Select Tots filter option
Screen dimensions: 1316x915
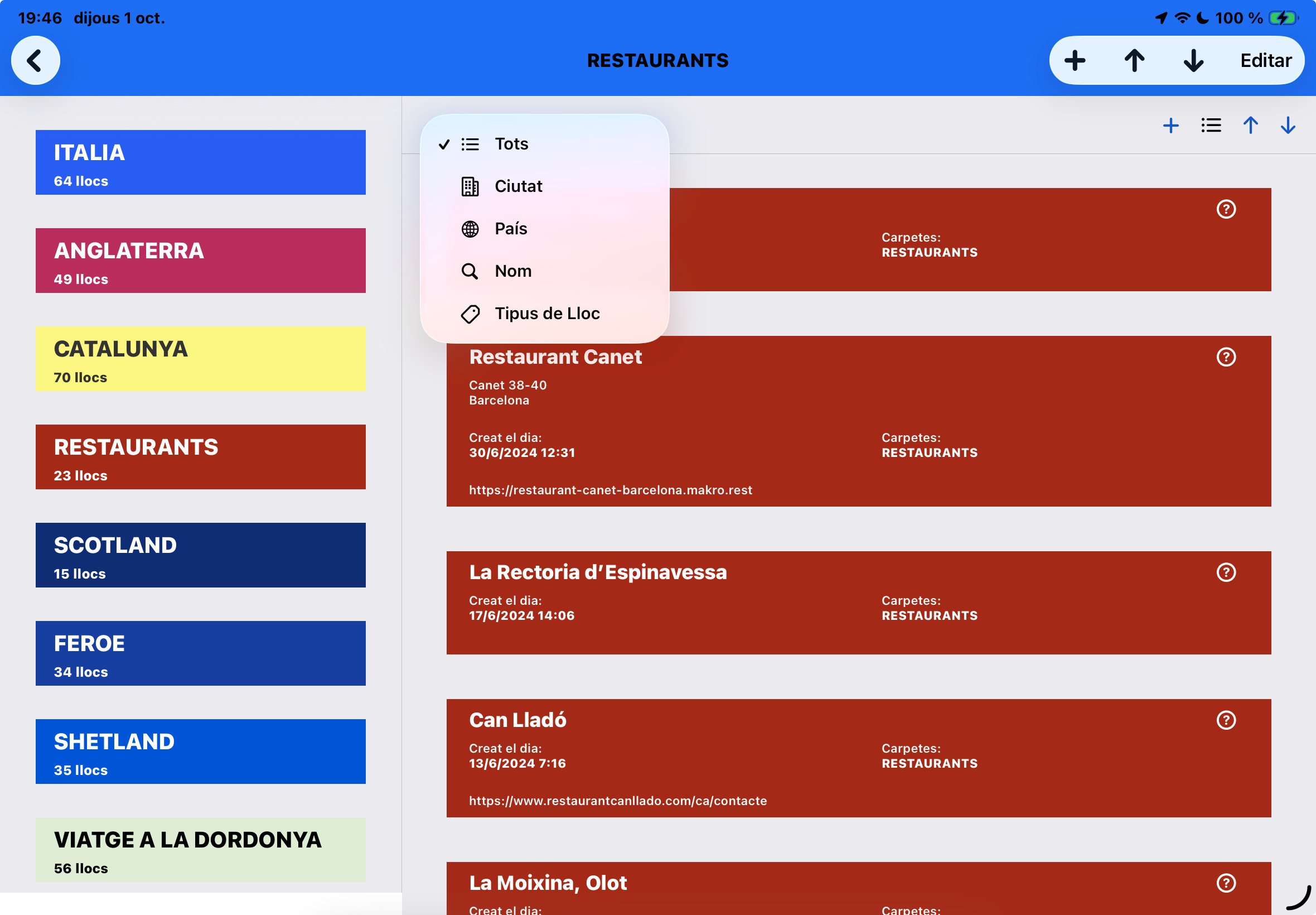[x=545, y=144]
